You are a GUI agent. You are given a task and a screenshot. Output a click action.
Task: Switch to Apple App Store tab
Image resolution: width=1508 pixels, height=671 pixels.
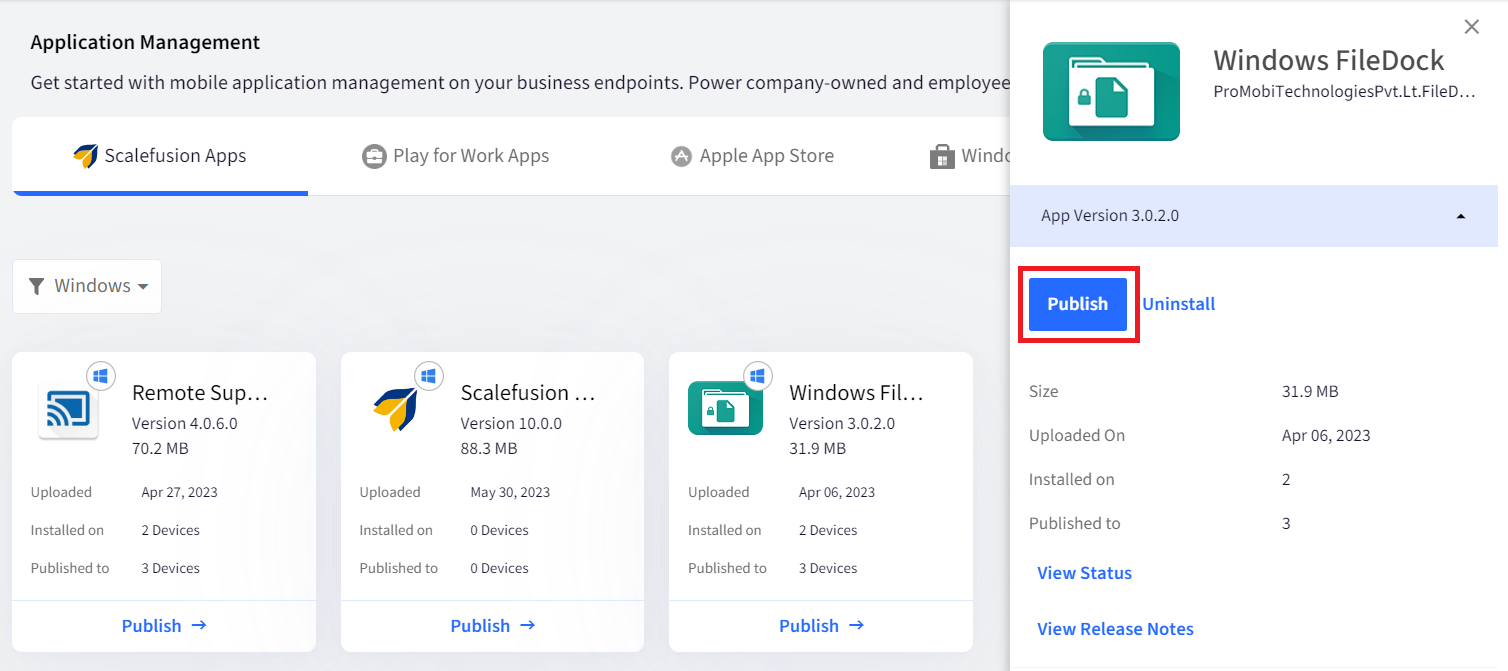click(x=752, y=156)
